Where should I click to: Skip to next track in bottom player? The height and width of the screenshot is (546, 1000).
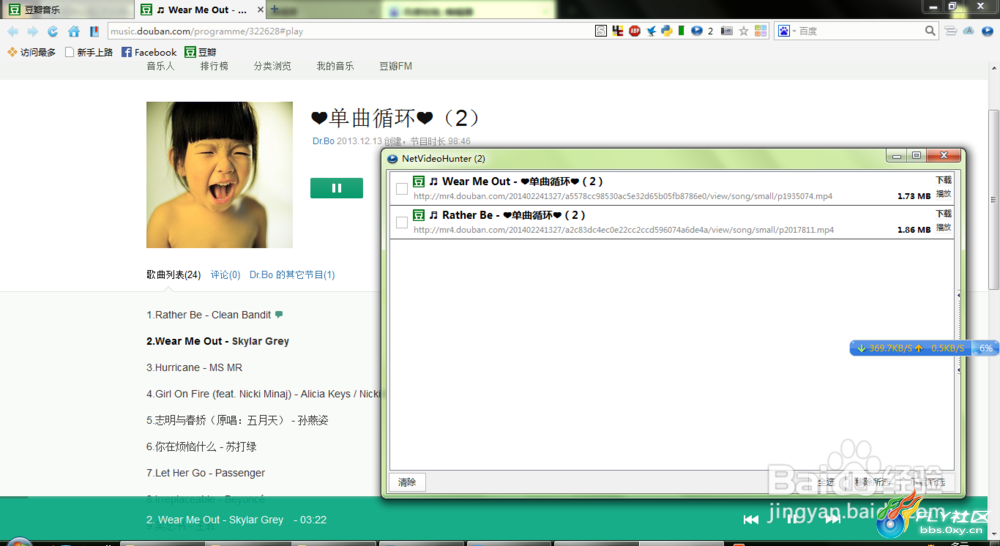click(832, 519)
